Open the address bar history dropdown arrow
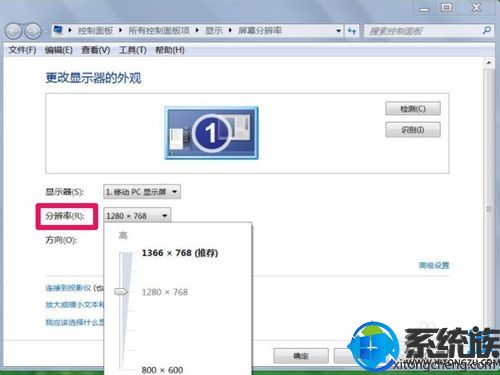500x375 pixels. click(x=339, y=31)
